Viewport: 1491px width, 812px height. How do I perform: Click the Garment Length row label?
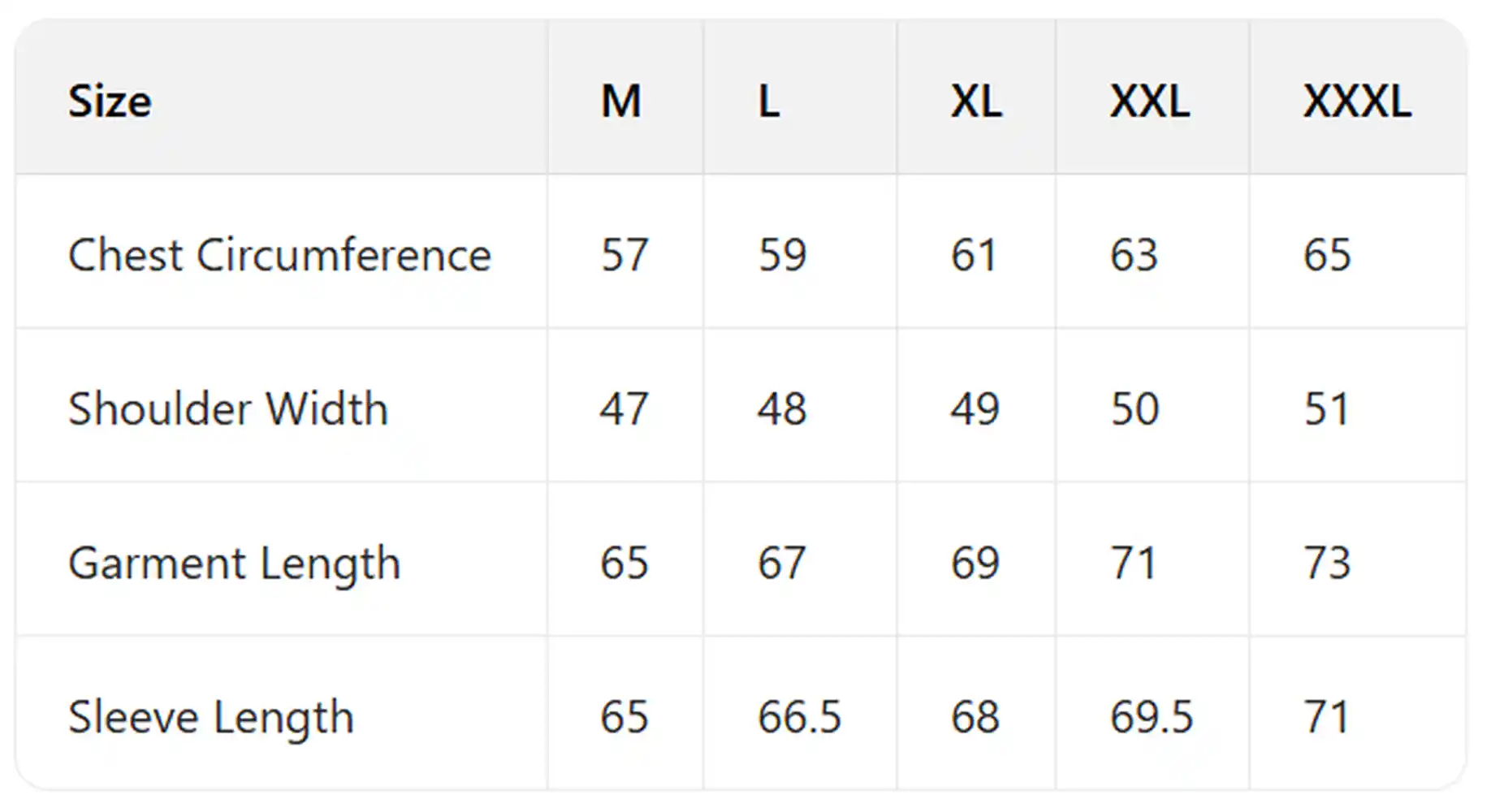[x=235, y=563]
